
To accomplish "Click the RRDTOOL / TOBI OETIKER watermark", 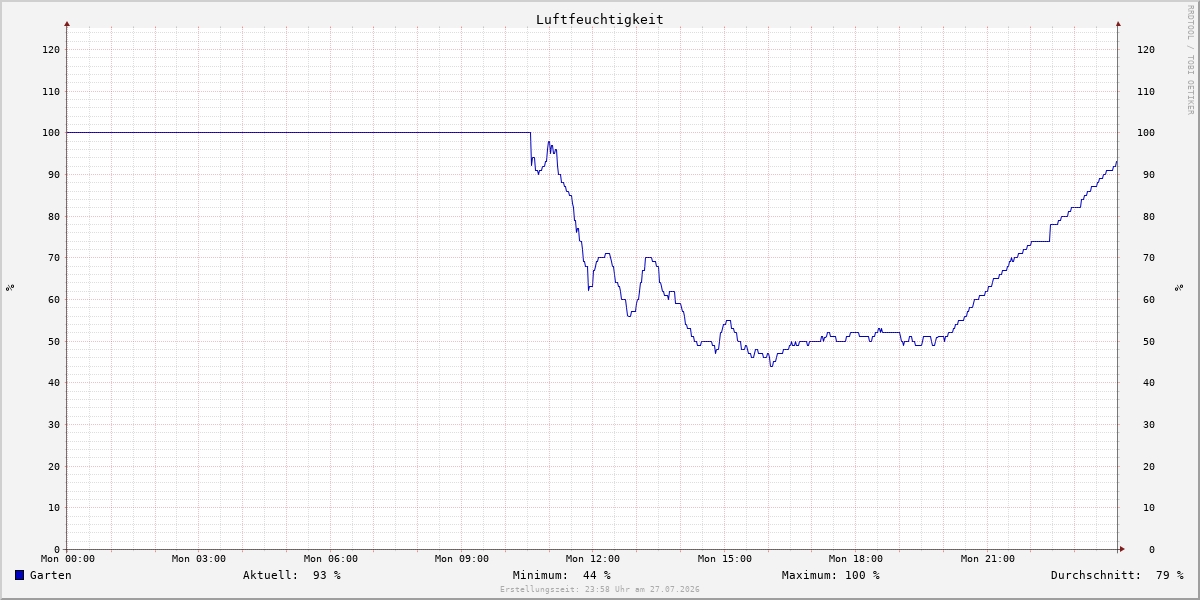I will pyautogui.click(x=1190, y=59).
